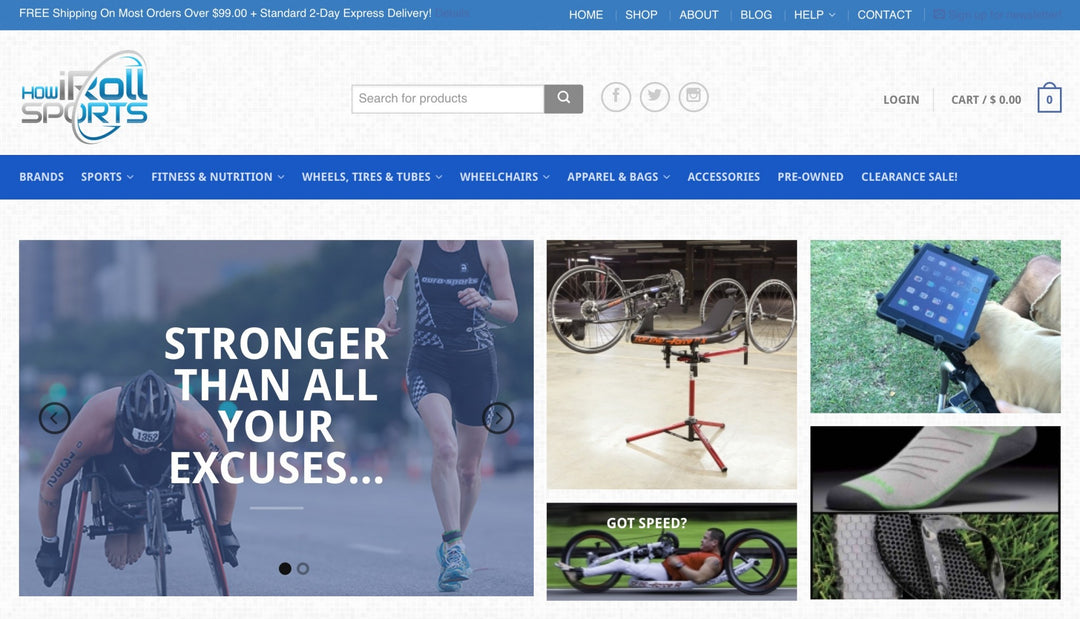The width and height of the screenshot is (1080, 619).
Task: Open the Contact page link
Action: 884,14
